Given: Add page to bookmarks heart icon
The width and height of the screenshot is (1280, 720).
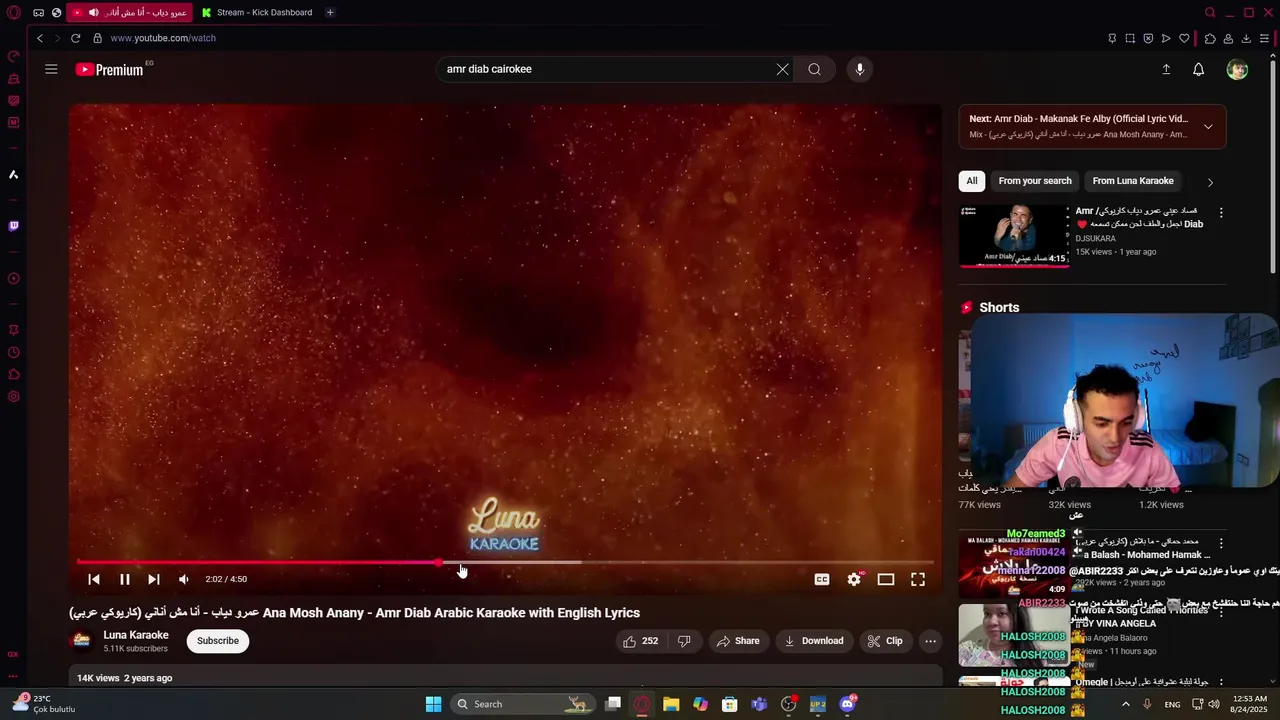Looking at the screenshot, I should pyautogui.click(x=1184, y=38).
